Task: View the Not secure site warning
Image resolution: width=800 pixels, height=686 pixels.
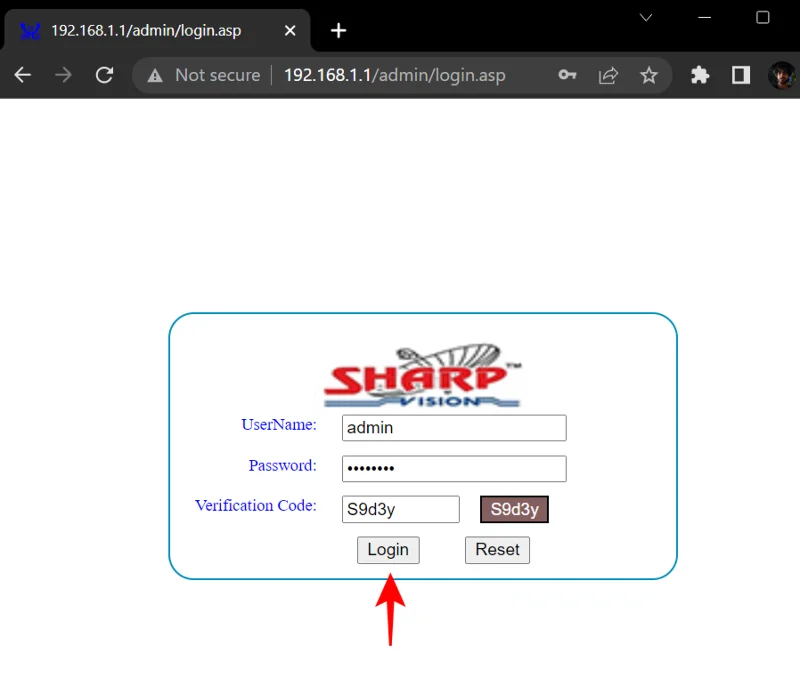Action: point(204,75)
